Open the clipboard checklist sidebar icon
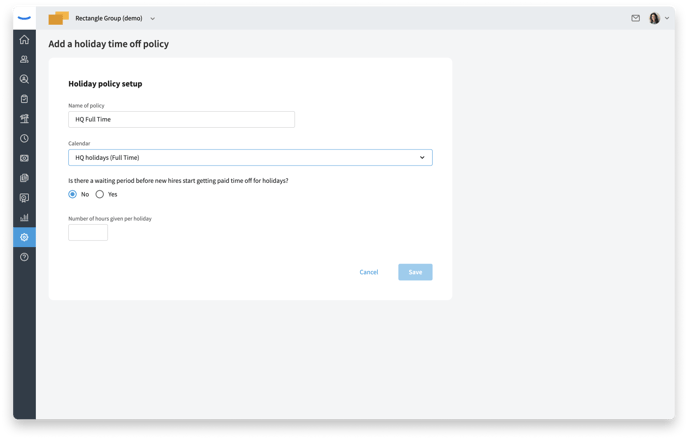The height and width of the screenshot is (439, 688). [x=24, y=99]
